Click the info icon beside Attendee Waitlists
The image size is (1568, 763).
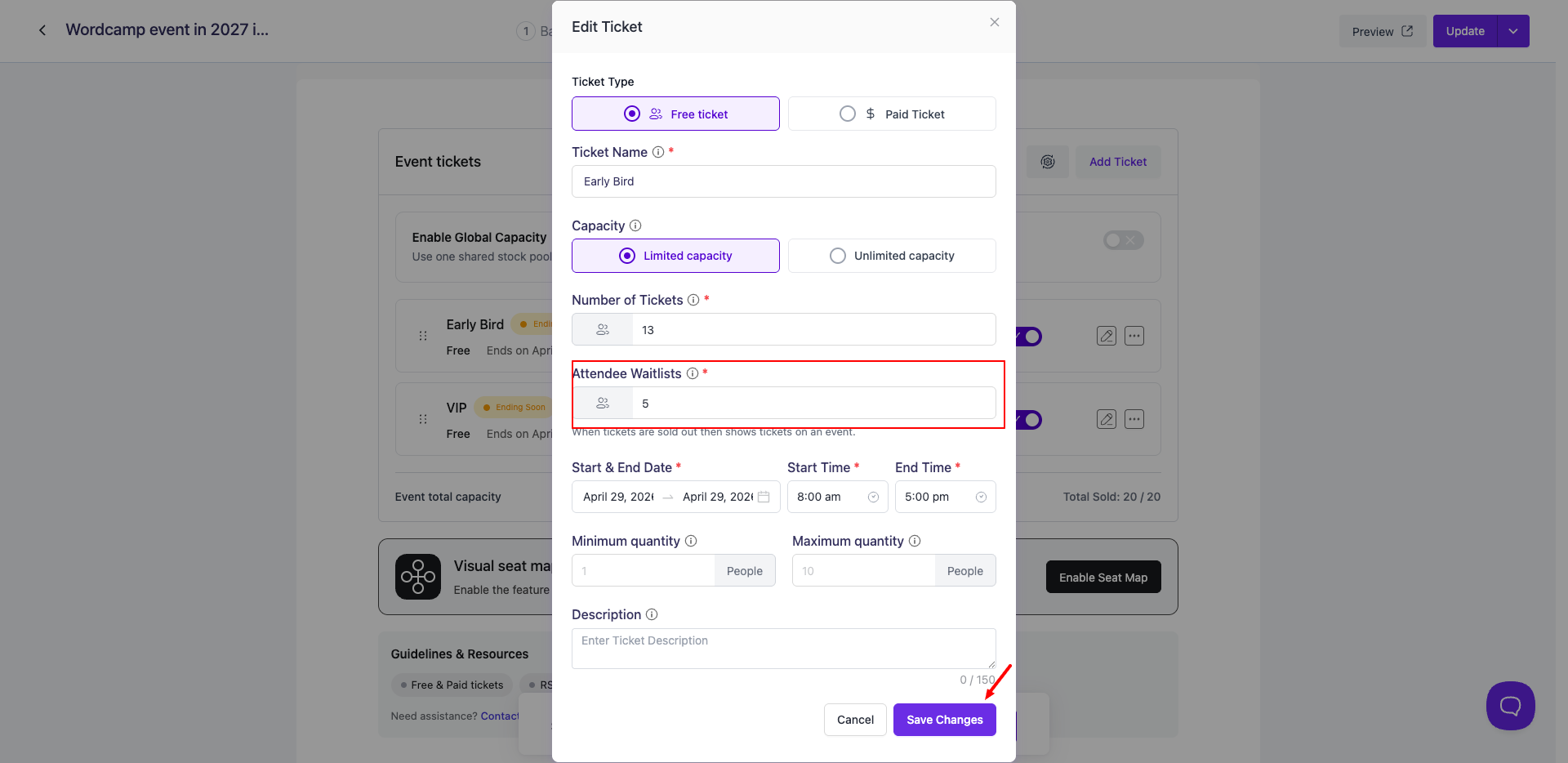pyautogui.click(x=693, y=373)
